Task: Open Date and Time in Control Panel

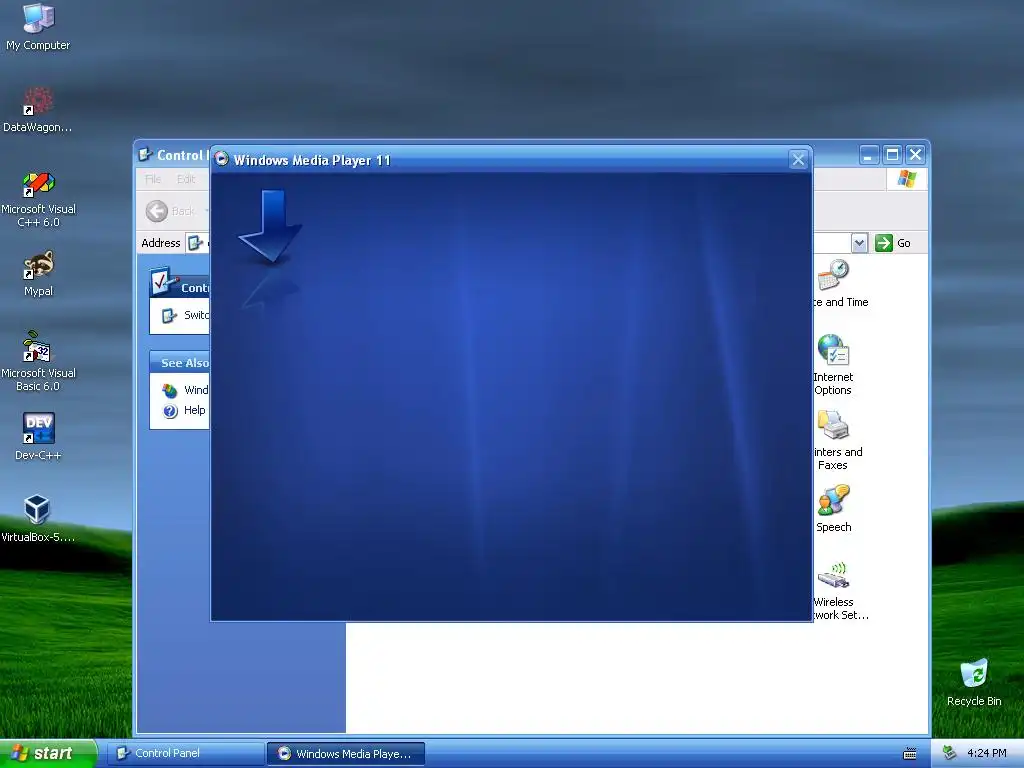Action: [840, 283]
